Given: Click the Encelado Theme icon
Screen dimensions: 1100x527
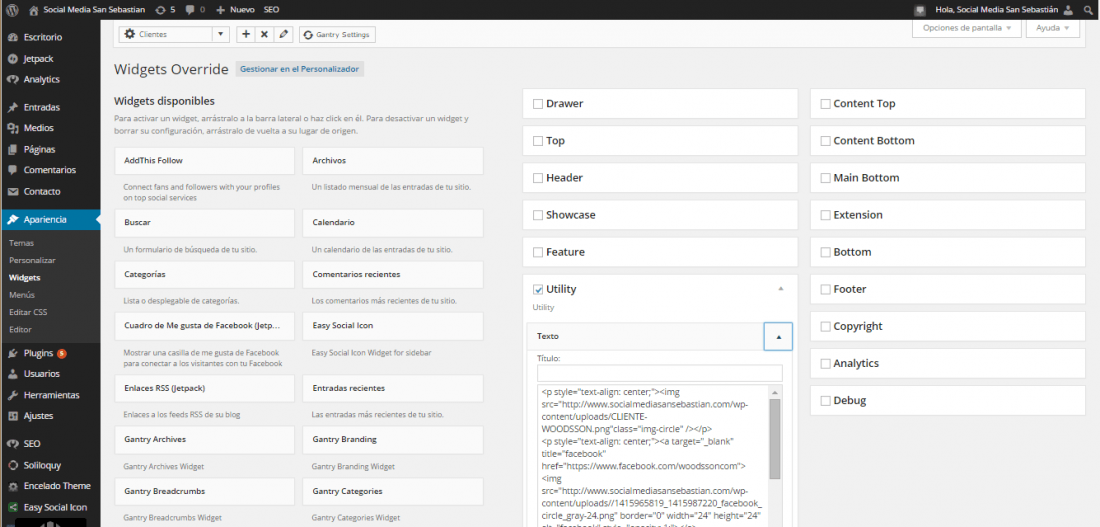Looking at the screenshot, I should pos(13,486).
